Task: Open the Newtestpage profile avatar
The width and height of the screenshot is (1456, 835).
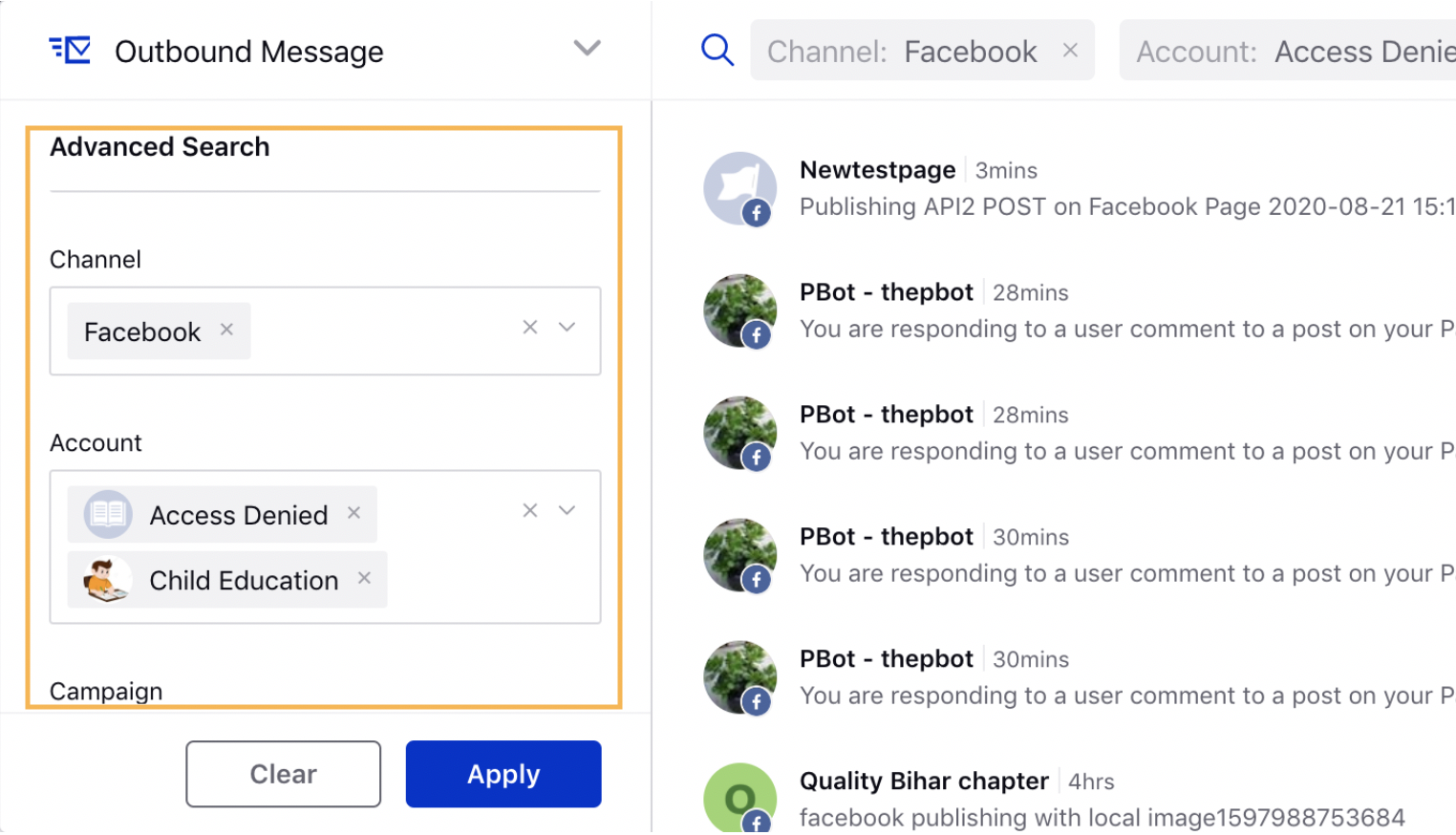Action: (739, 188)
